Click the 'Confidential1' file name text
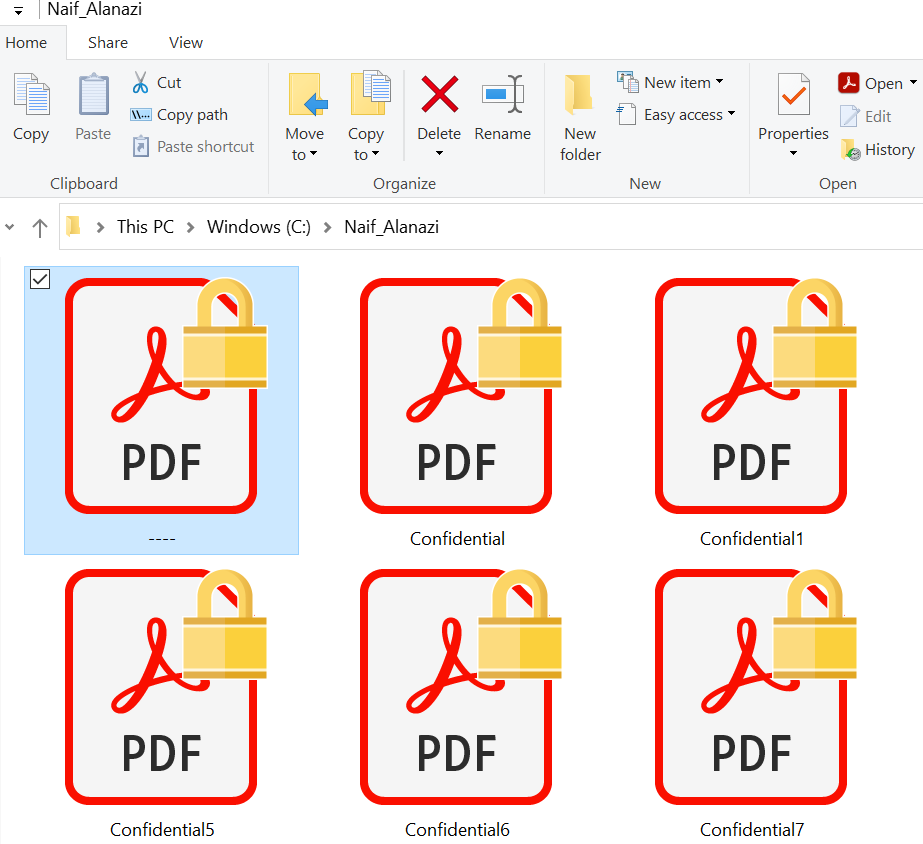This screenshot has height=844, width=923. point(752,539)
